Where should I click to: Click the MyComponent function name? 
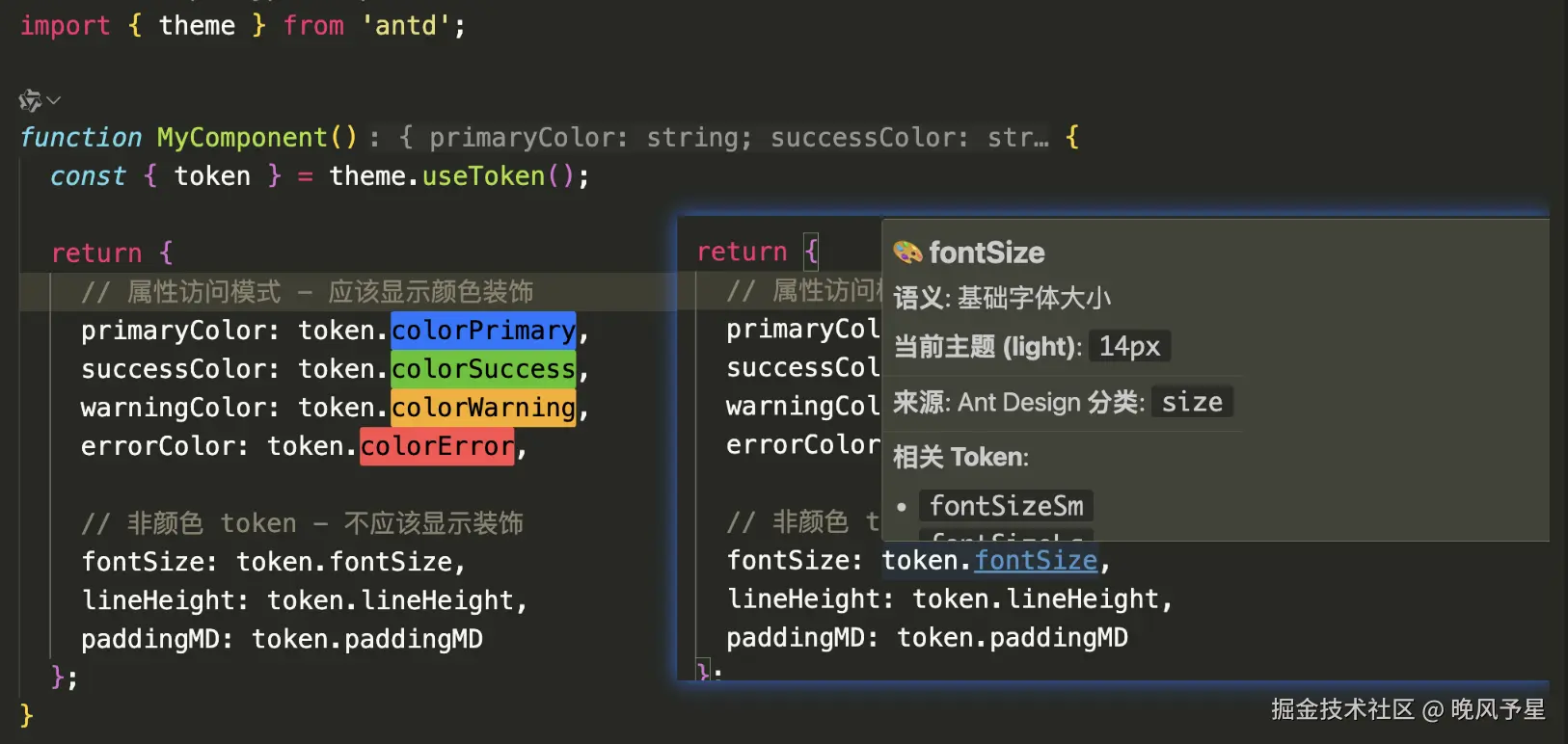click(x=241, y=138)
